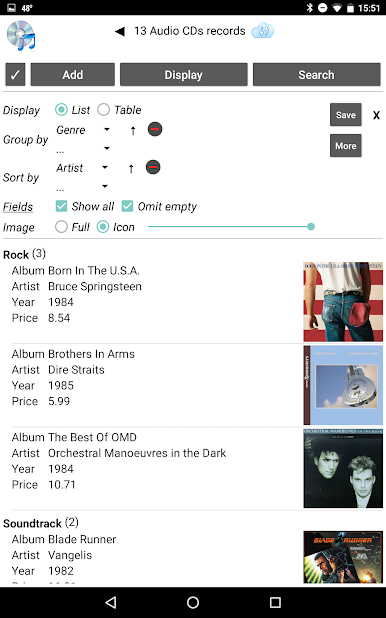The image size is (386, 618).
Task: Flip the Genre group order arrow
Action: (x=133, y=130)
